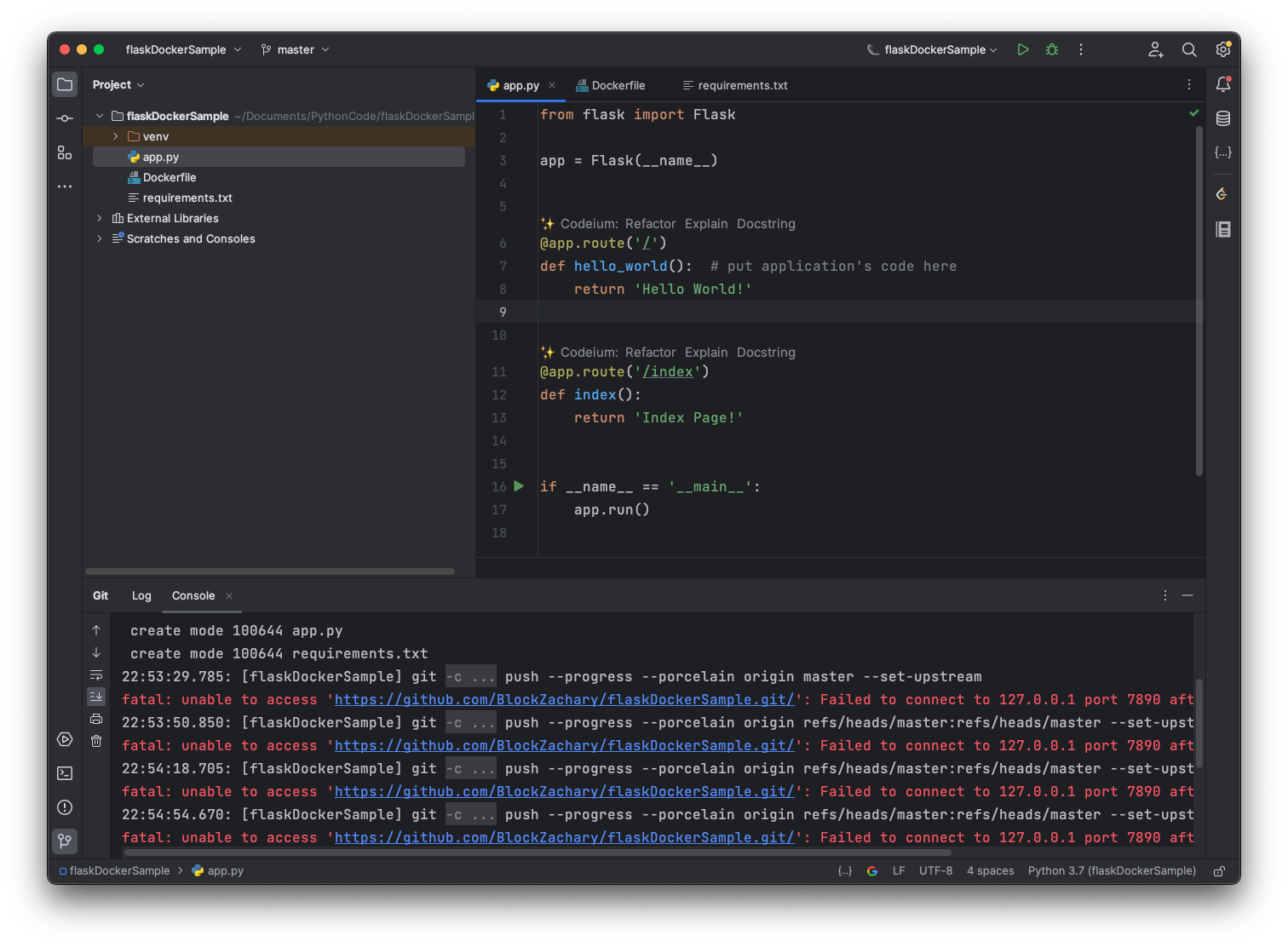Toggle read-only lock in status bar

[1220, 871]
